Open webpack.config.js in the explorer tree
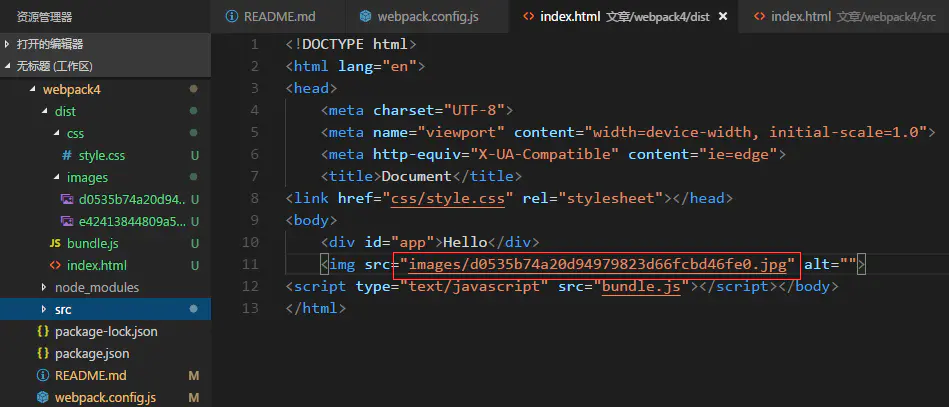The width and height of the screenshot is (949, 407). click(105, 397)
